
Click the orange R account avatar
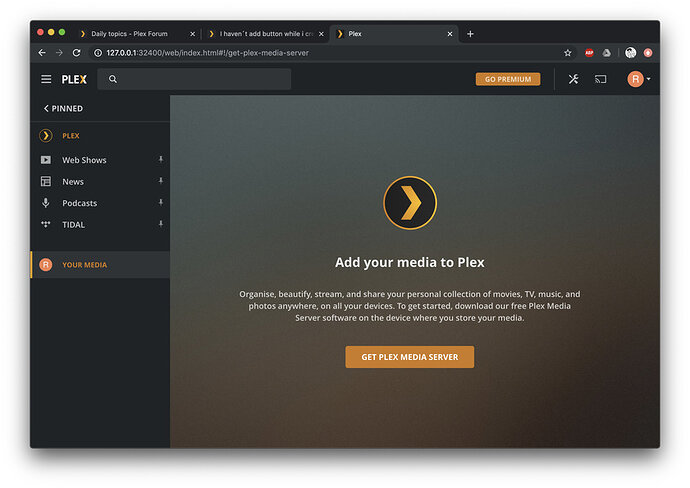pos(635,79)
